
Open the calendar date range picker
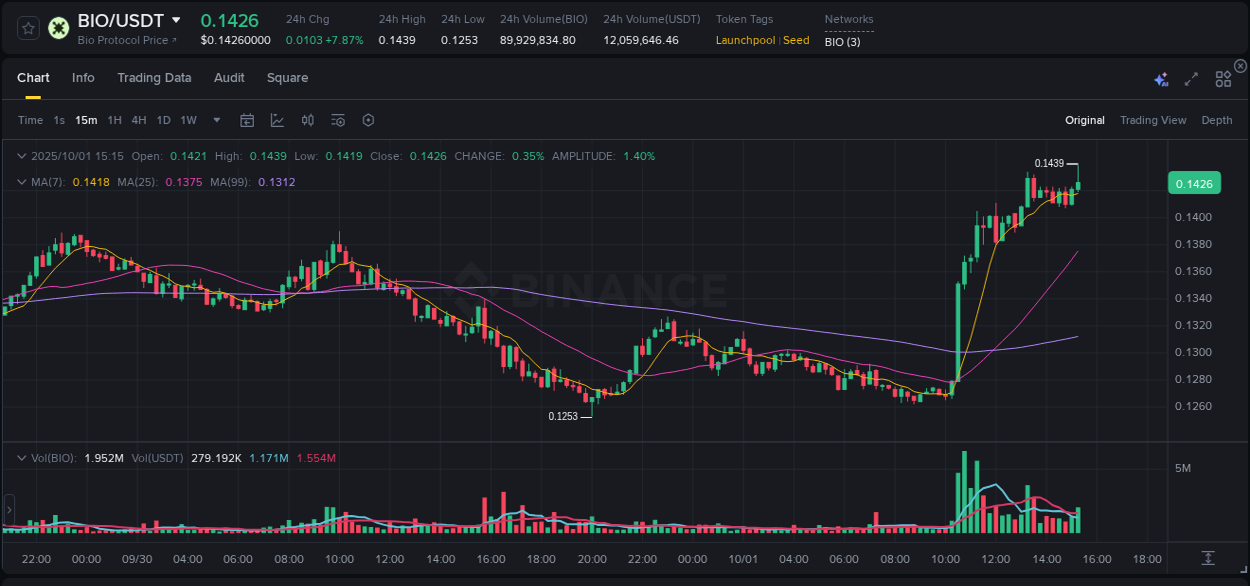pyautogui.click(x=247, y=120)
